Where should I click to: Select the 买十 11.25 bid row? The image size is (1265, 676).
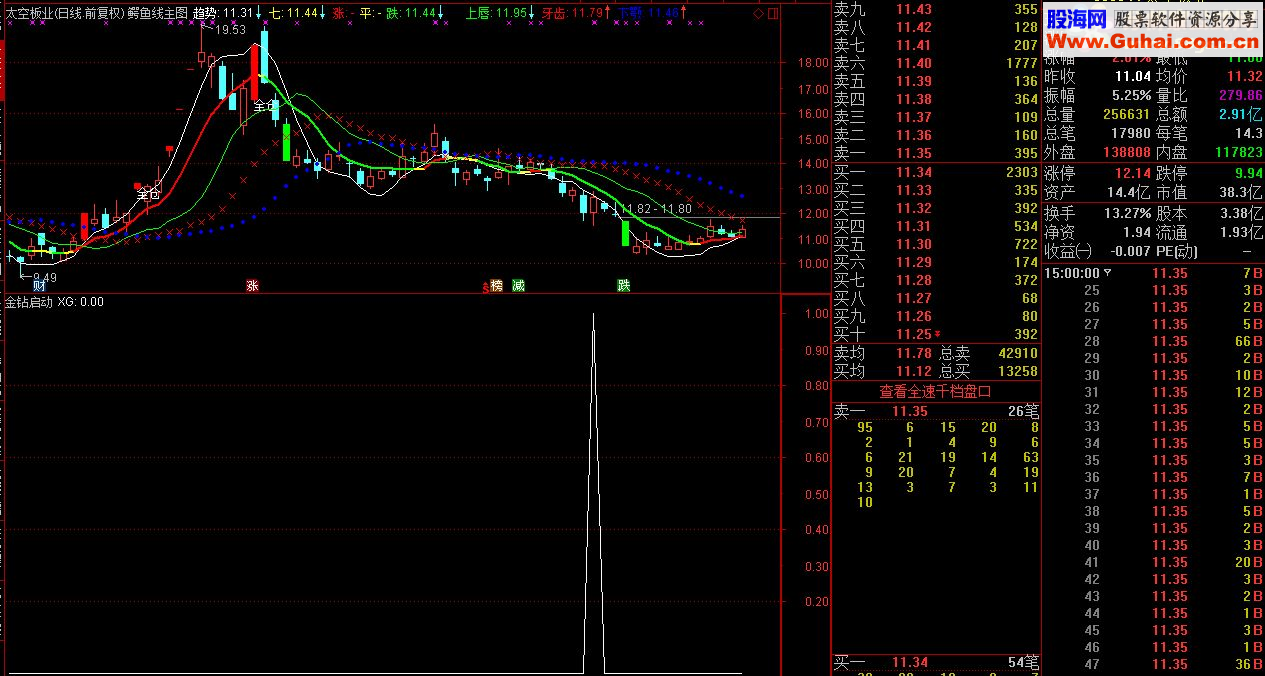936,334
